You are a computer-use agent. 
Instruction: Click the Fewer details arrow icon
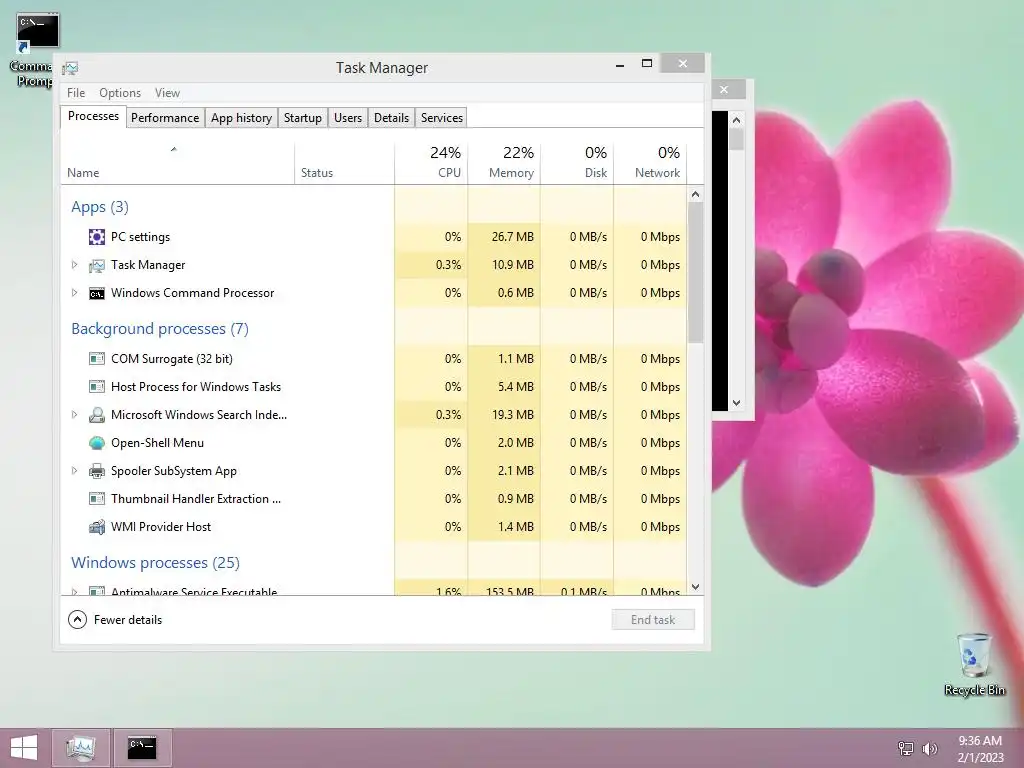tap(77, 620)
